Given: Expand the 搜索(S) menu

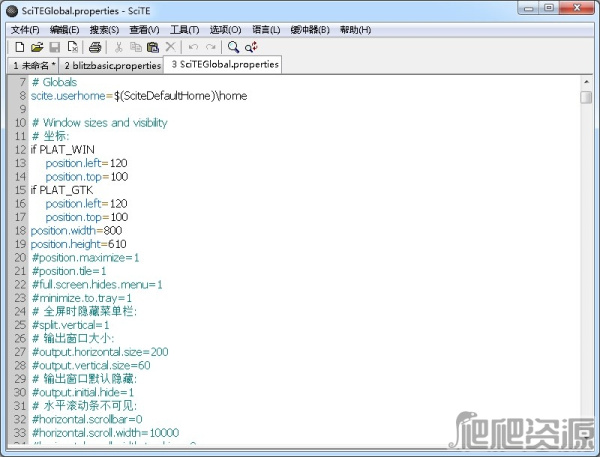Looking at the screenshot, I should coord(104,29).
